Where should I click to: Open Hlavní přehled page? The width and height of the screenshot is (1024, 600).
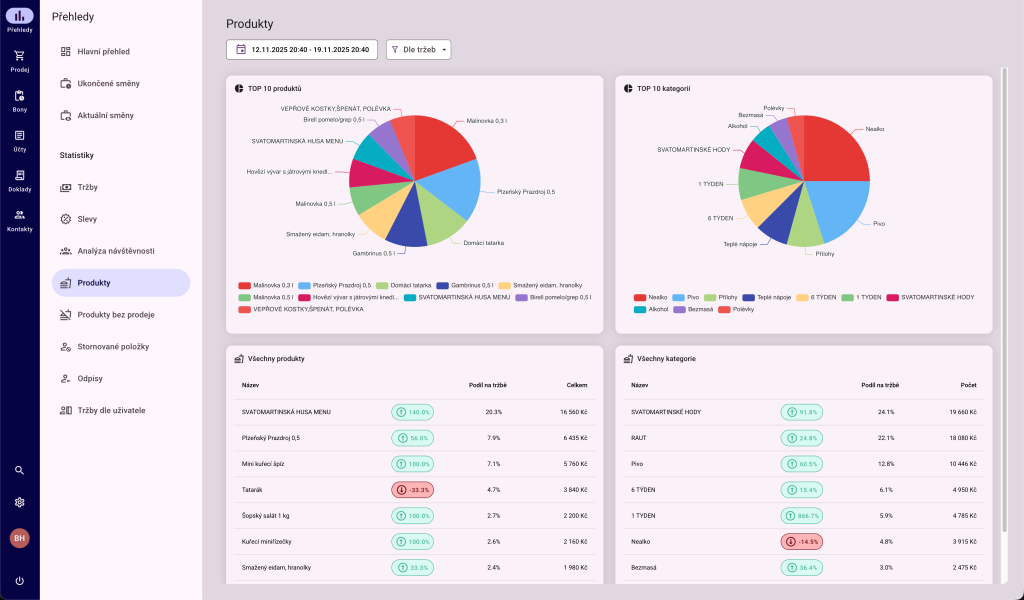click(x=103, y=51)
